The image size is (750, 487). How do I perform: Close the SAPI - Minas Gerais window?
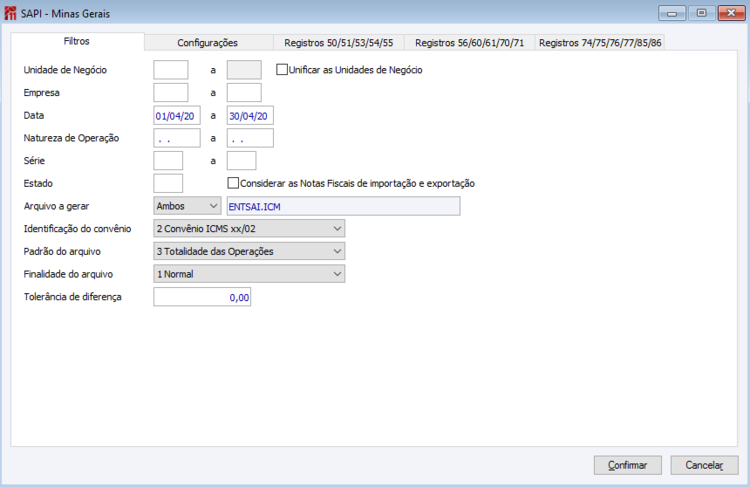(x=731, y=13)
